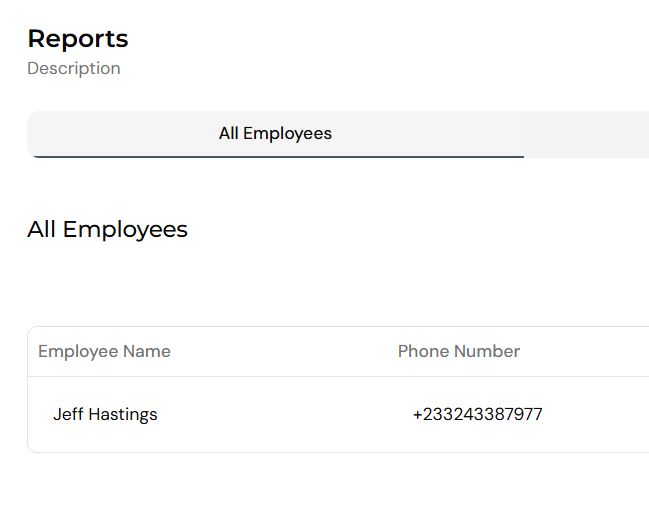Click the Description subtitle under Reports
The image size is (649, 523).
pyautogui.click(x=74, y=68)
